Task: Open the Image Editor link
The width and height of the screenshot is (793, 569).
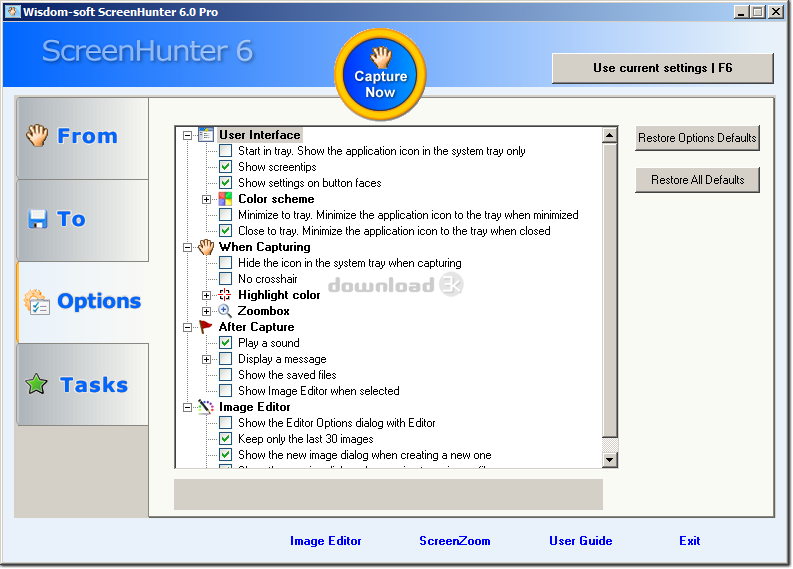Action: [326, 541]
